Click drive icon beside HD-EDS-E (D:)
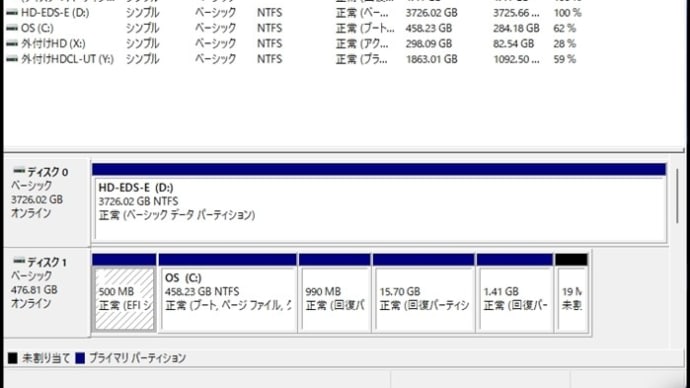Image resolution: width=690 pixels, height=388 pixels. [12, 13]
